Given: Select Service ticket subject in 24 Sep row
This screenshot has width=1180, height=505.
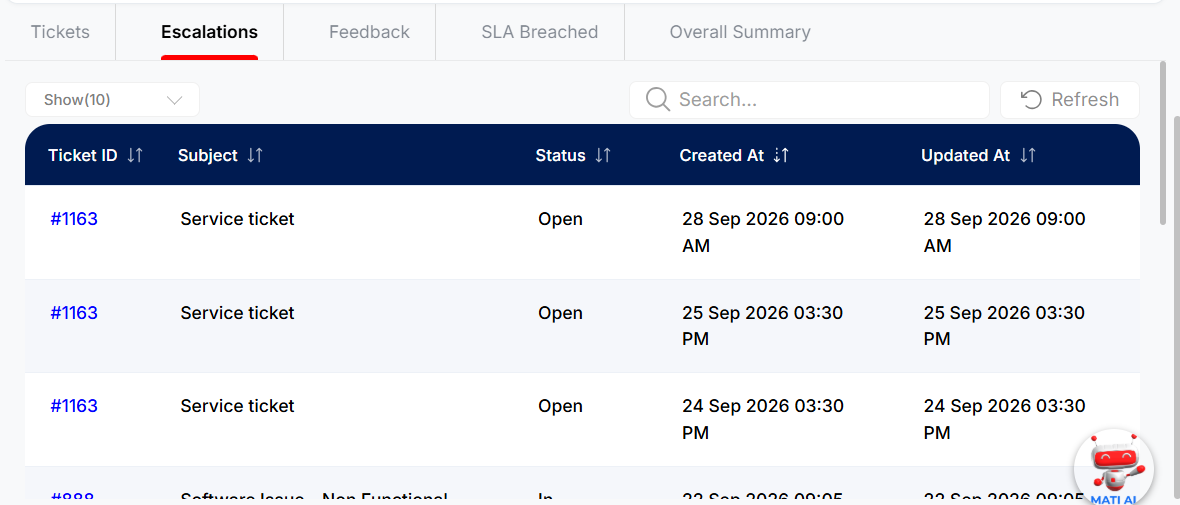Looking at the screenshot, I should click(237, 406).
